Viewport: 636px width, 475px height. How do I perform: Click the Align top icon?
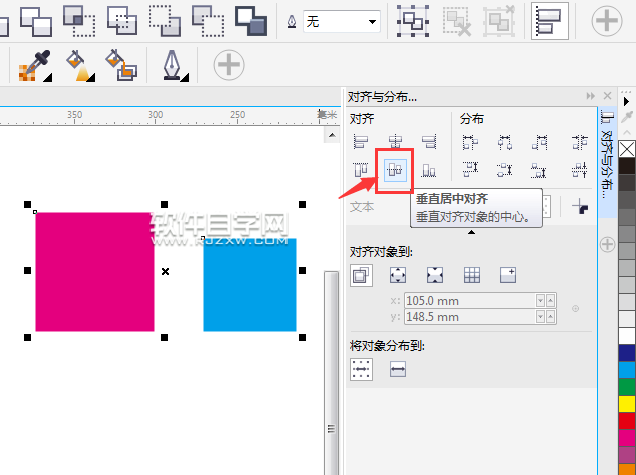click(361, 170)
